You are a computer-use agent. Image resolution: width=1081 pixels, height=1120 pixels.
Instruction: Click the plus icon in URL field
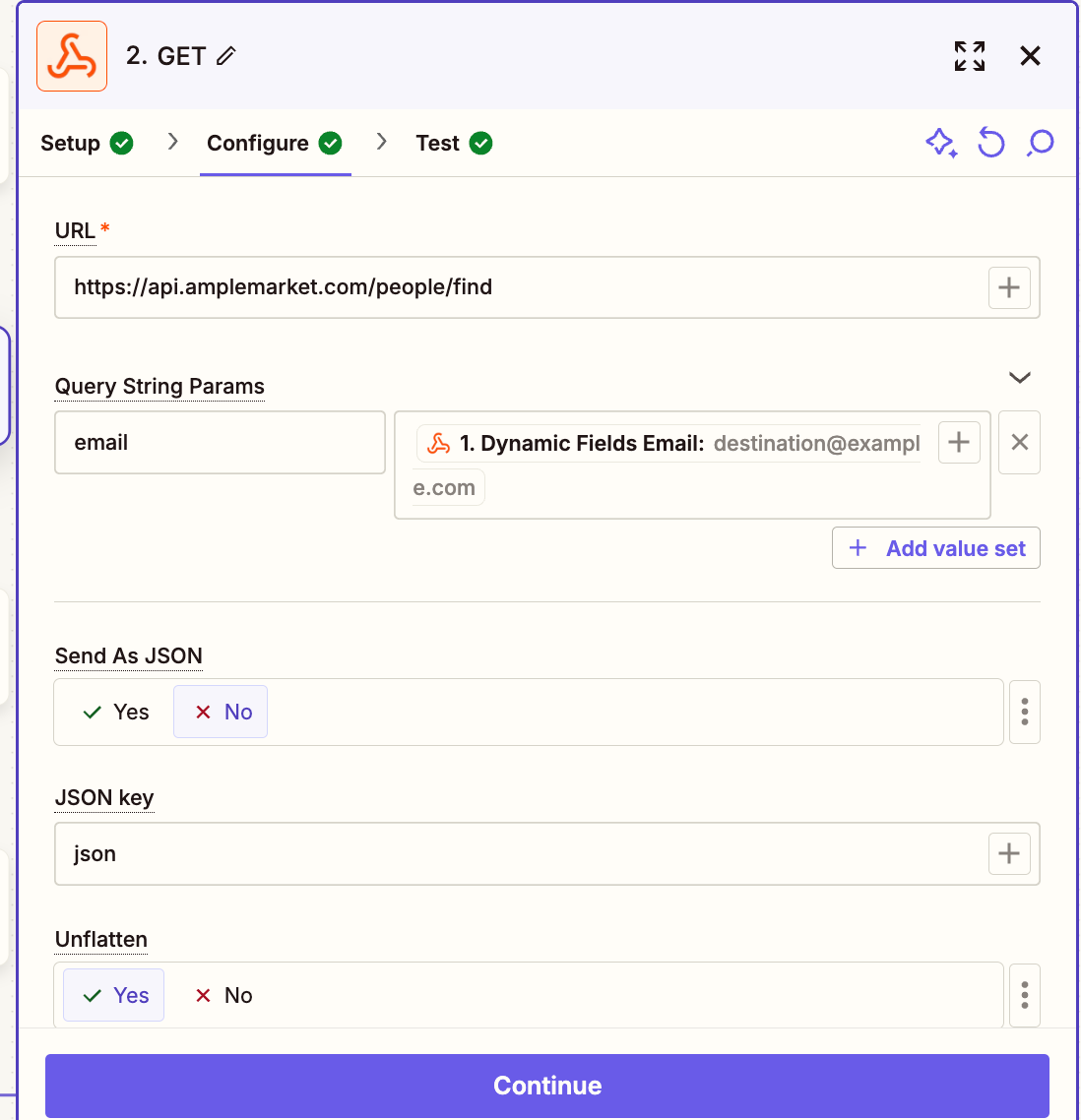1009,287
